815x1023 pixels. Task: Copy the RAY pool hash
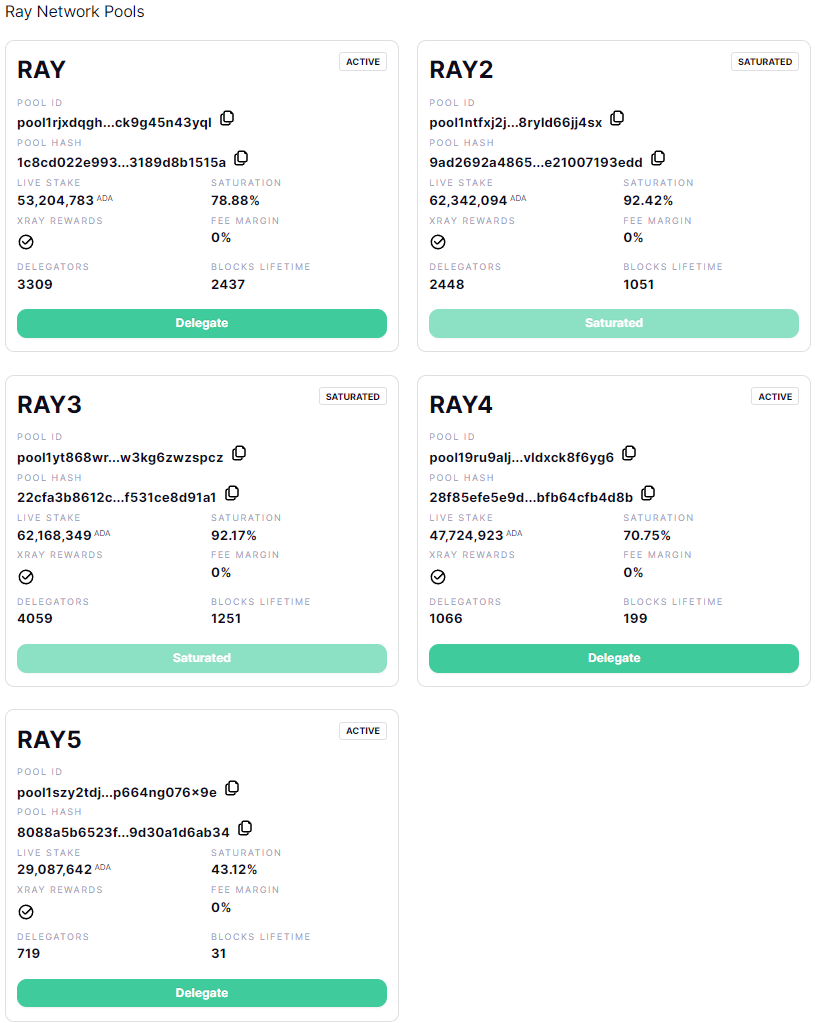click(x=241, y=159)
